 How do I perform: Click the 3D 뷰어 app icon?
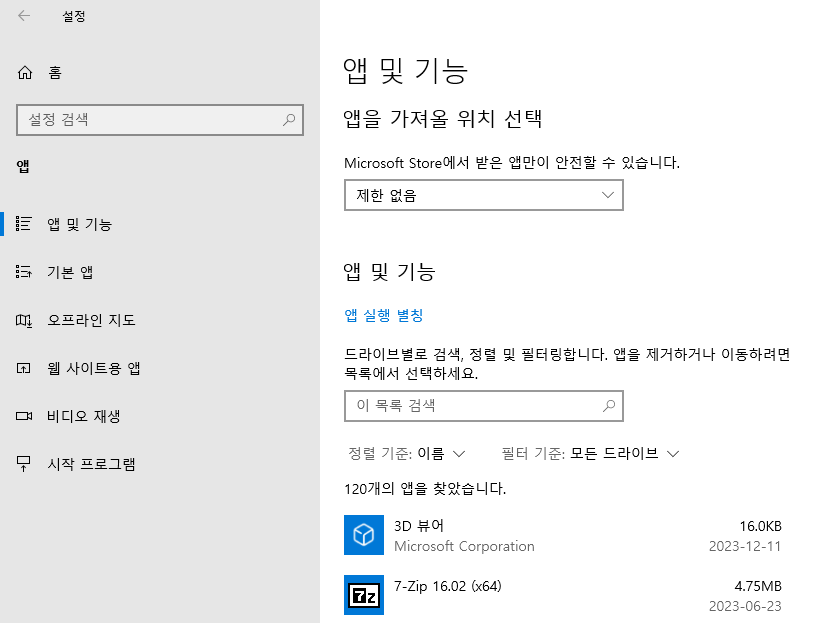pos(364,535)
